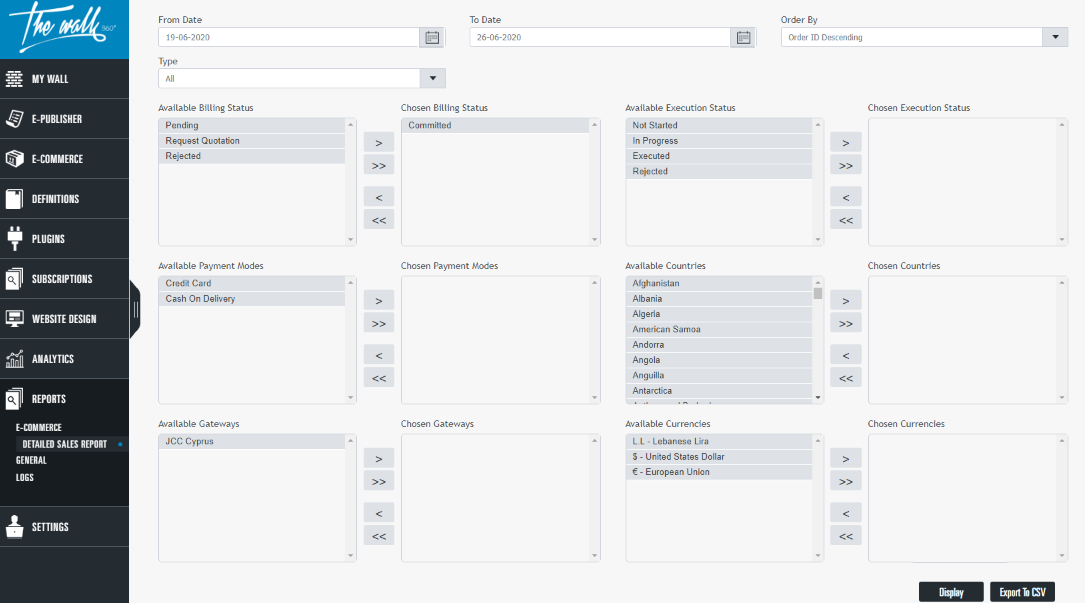The height and width of the screenshot is (603, 1085).
Task: Click the E-Commerce box icon
Action: 14,159
